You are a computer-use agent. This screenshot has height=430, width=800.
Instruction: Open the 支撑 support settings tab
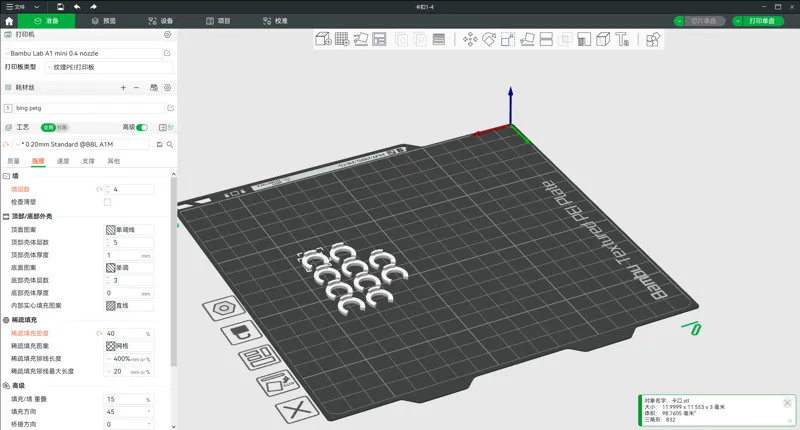(x=88, y=161)
